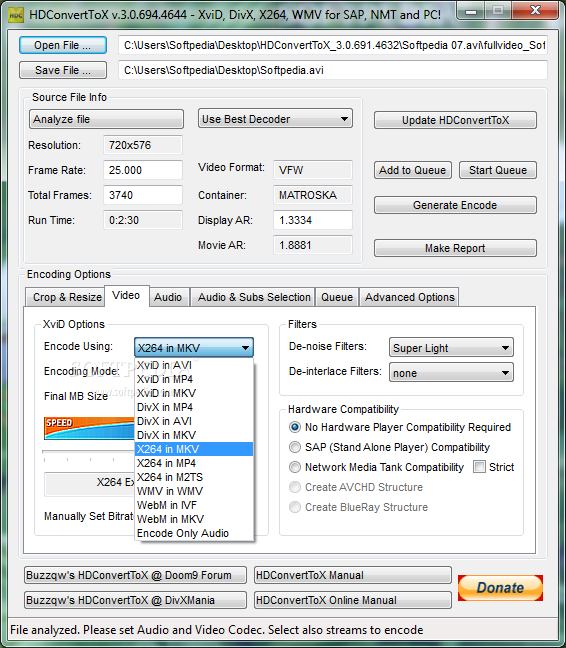Click Generate Encode button
Image resolution: width=566 pixels, height=648 pixels.
click(455, 205)
